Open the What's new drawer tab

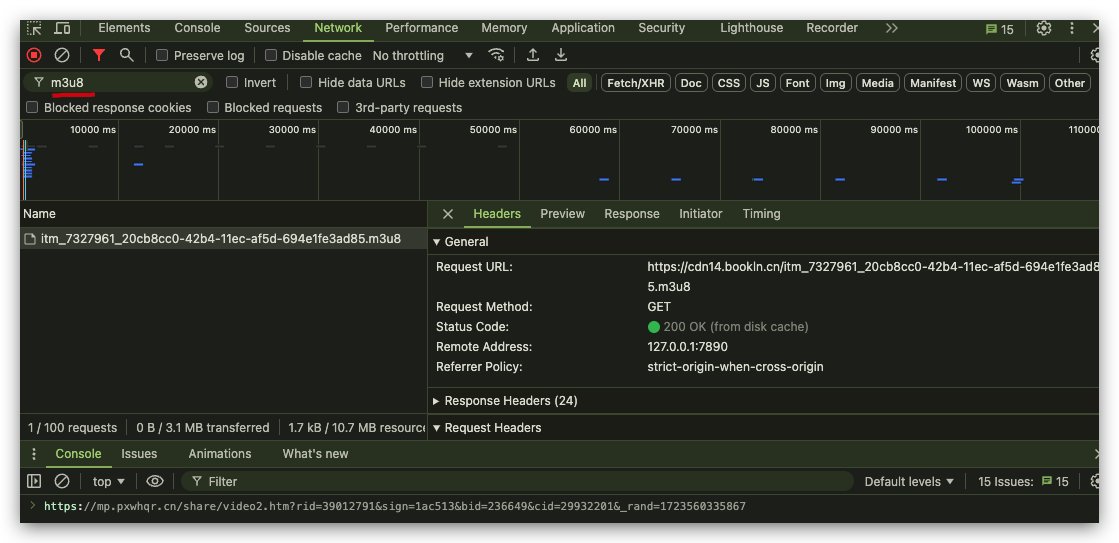tap(315, 454)
